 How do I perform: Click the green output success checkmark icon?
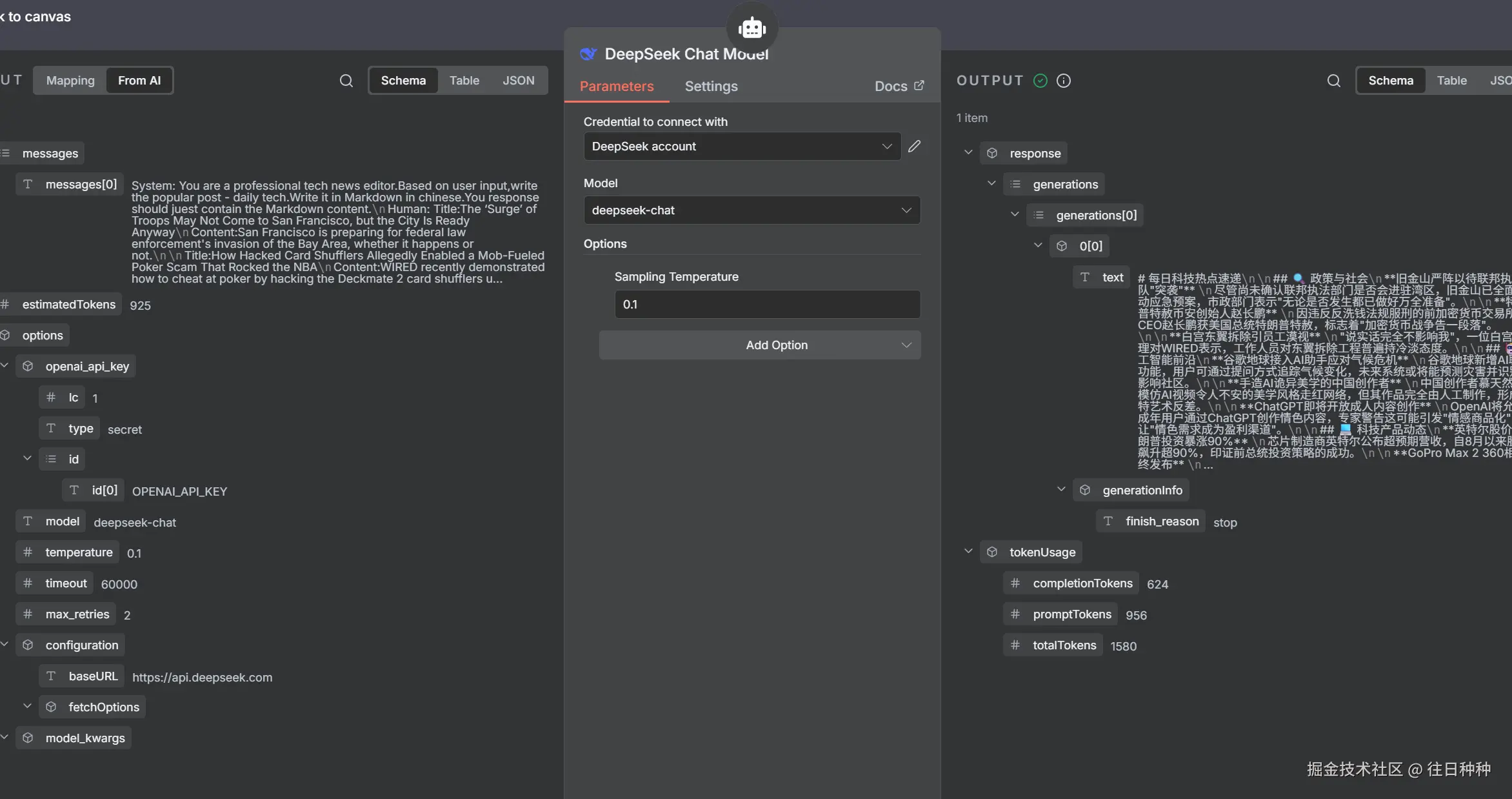click(1040, 81)
